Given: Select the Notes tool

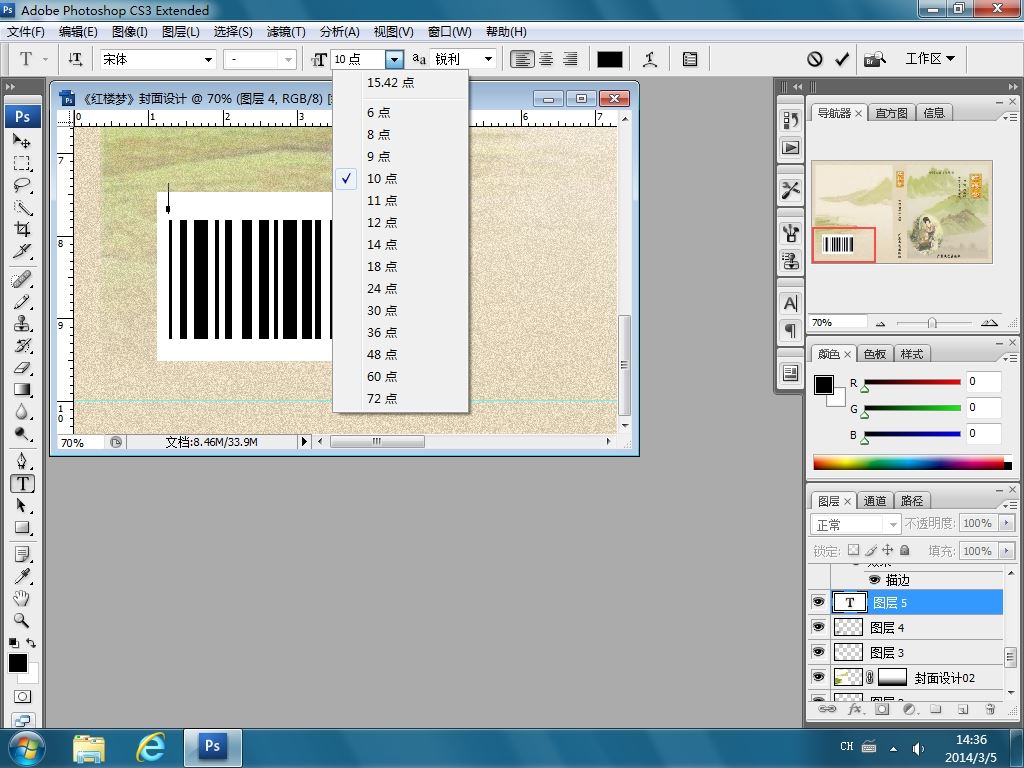Looking at the screenshot, I should pyautogui.click(x=22, y=555).
